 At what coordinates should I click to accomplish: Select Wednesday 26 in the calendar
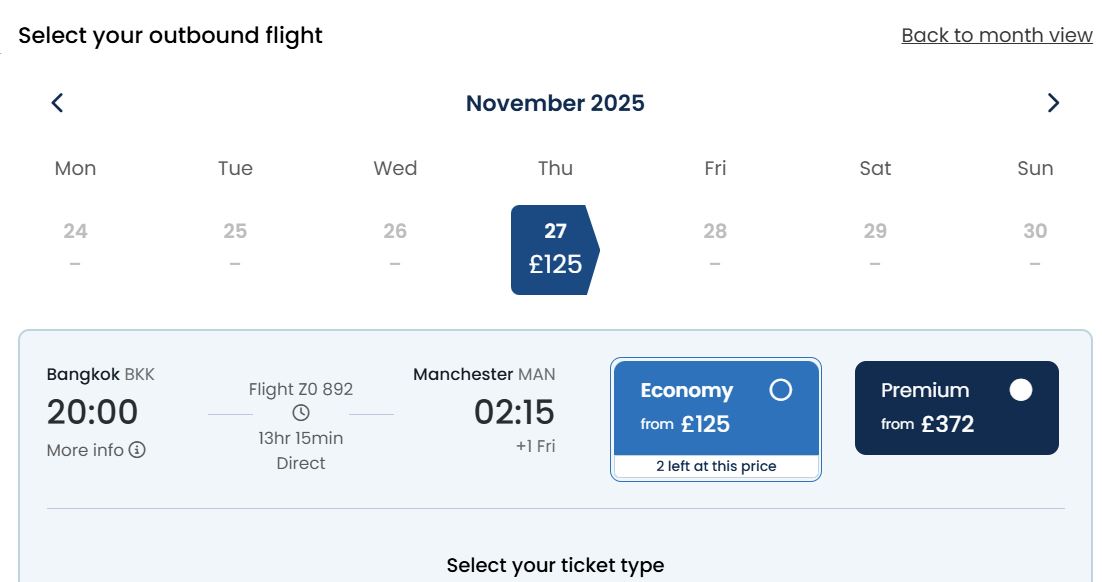[x=395, y=245]
